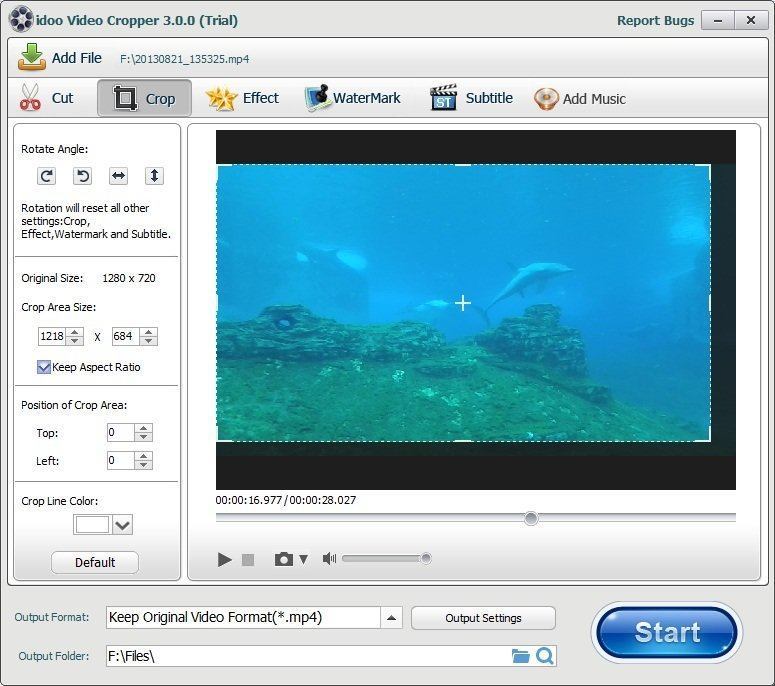
Task: Click the Add File label
Action: point(77,58)
